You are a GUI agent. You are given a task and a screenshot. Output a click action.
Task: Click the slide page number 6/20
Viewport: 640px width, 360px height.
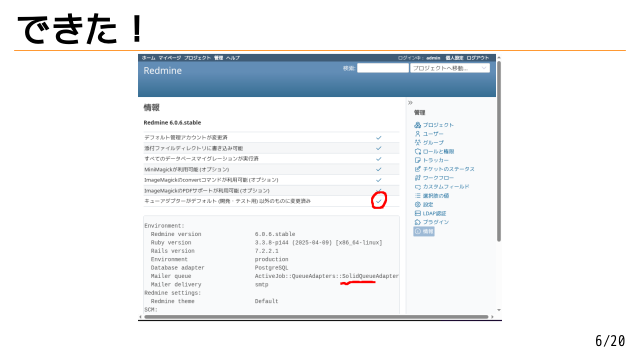tap(610, 341)
